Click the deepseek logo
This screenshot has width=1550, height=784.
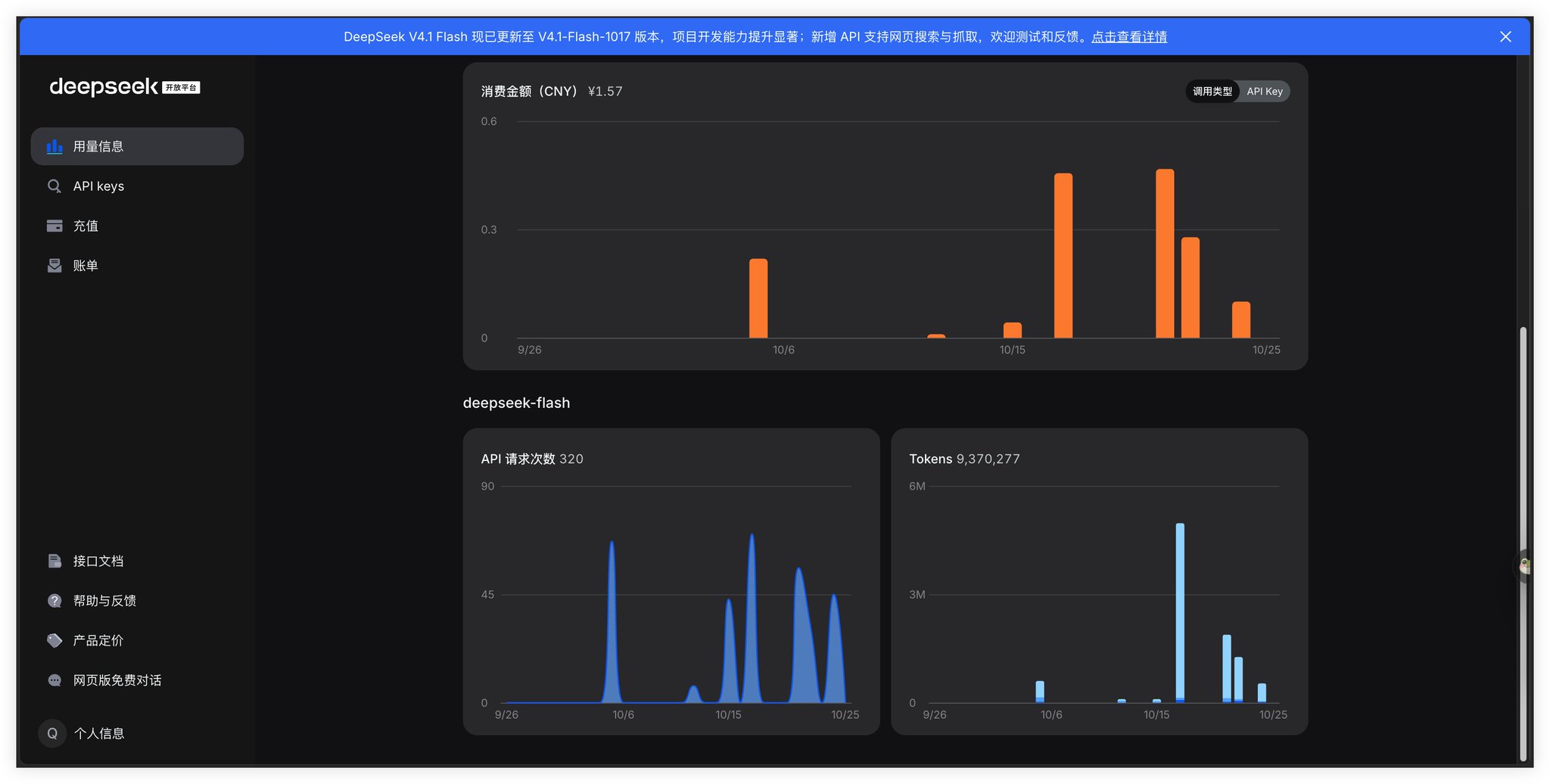click(104, 87)
